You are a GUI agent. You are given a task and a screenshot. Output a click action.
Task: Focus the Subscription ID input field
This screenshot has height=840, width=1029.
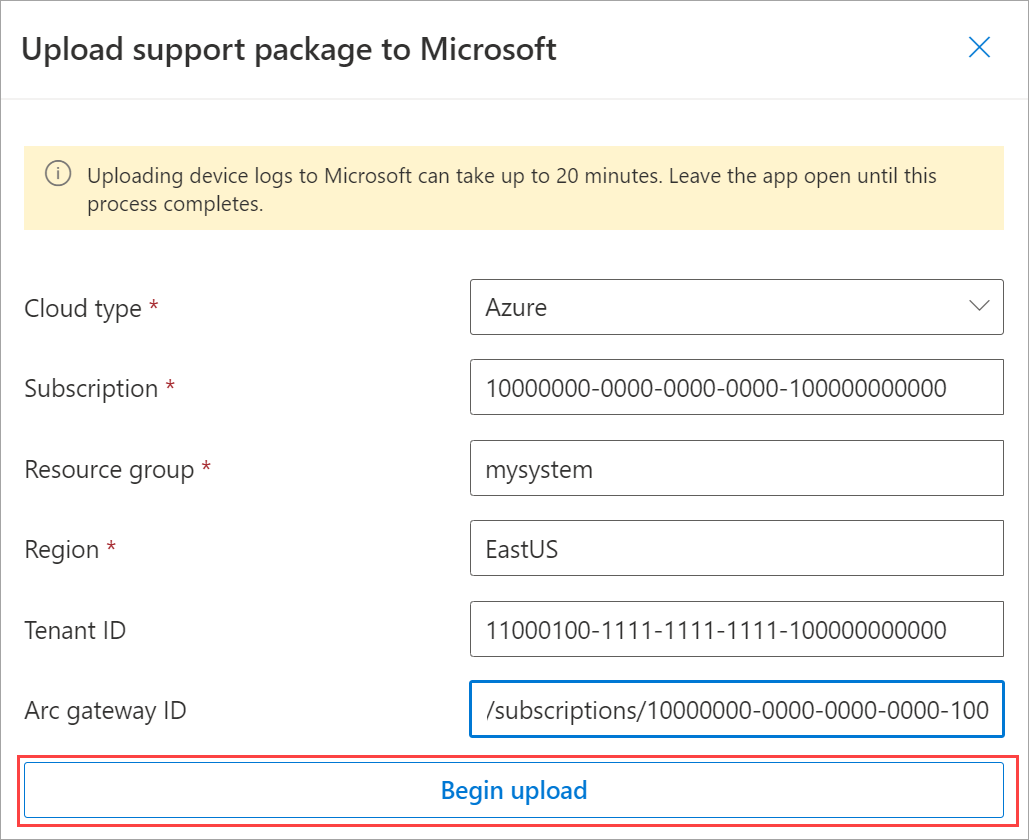(x=736, y=387)
